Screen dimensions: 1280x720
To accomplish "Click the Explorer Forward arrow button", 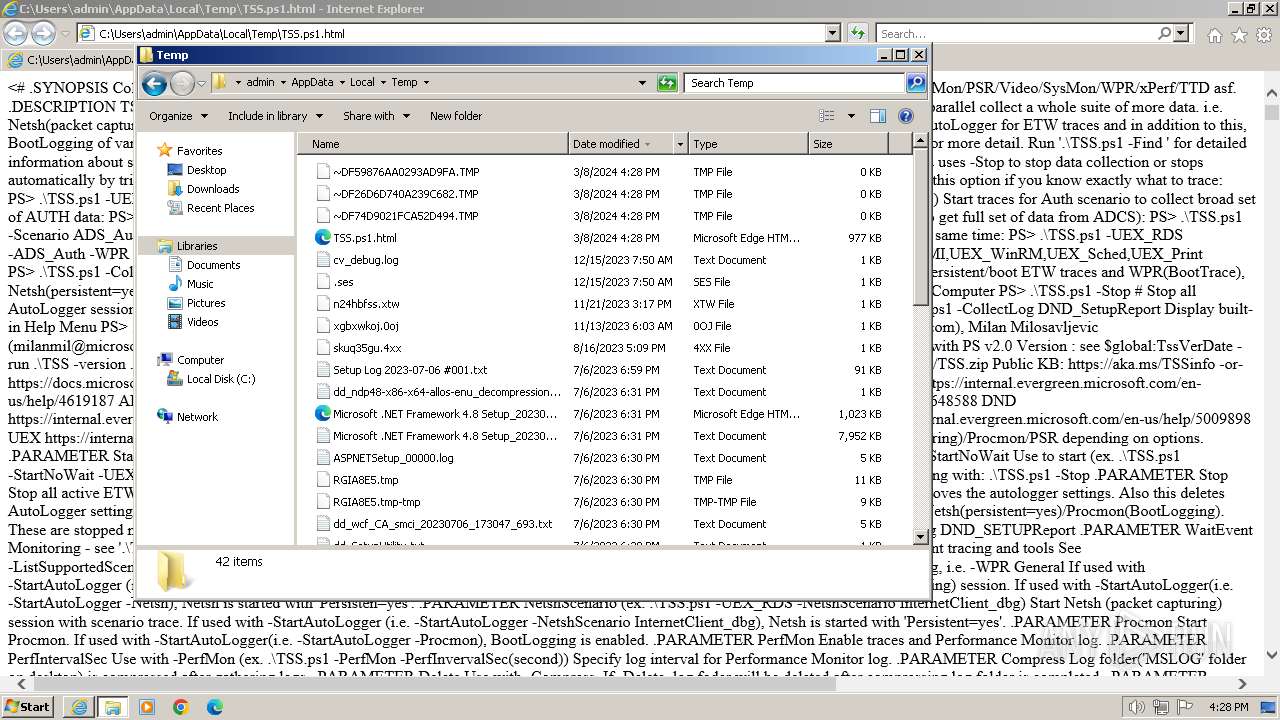I will (182, 83).
